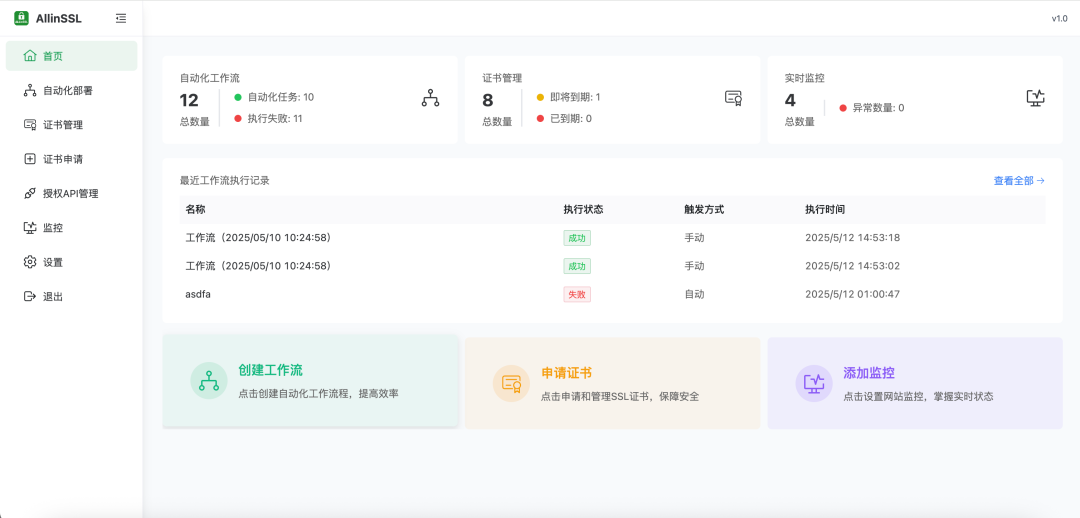Click 自动 trigger type in asdfa row
Screen dimensions: 1080x518
(694, 294)
